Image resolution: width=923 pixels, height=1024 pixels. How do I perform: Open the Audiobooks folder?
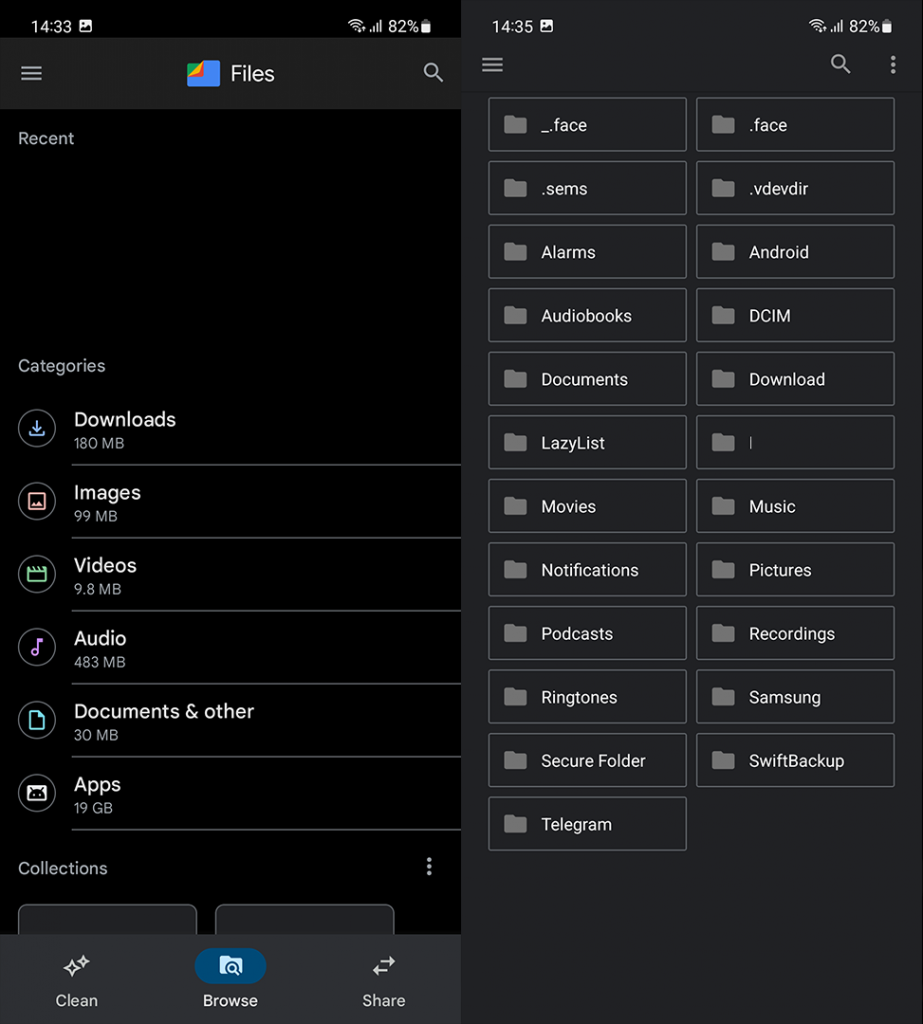pyautogui.click(x=587, y=315)
